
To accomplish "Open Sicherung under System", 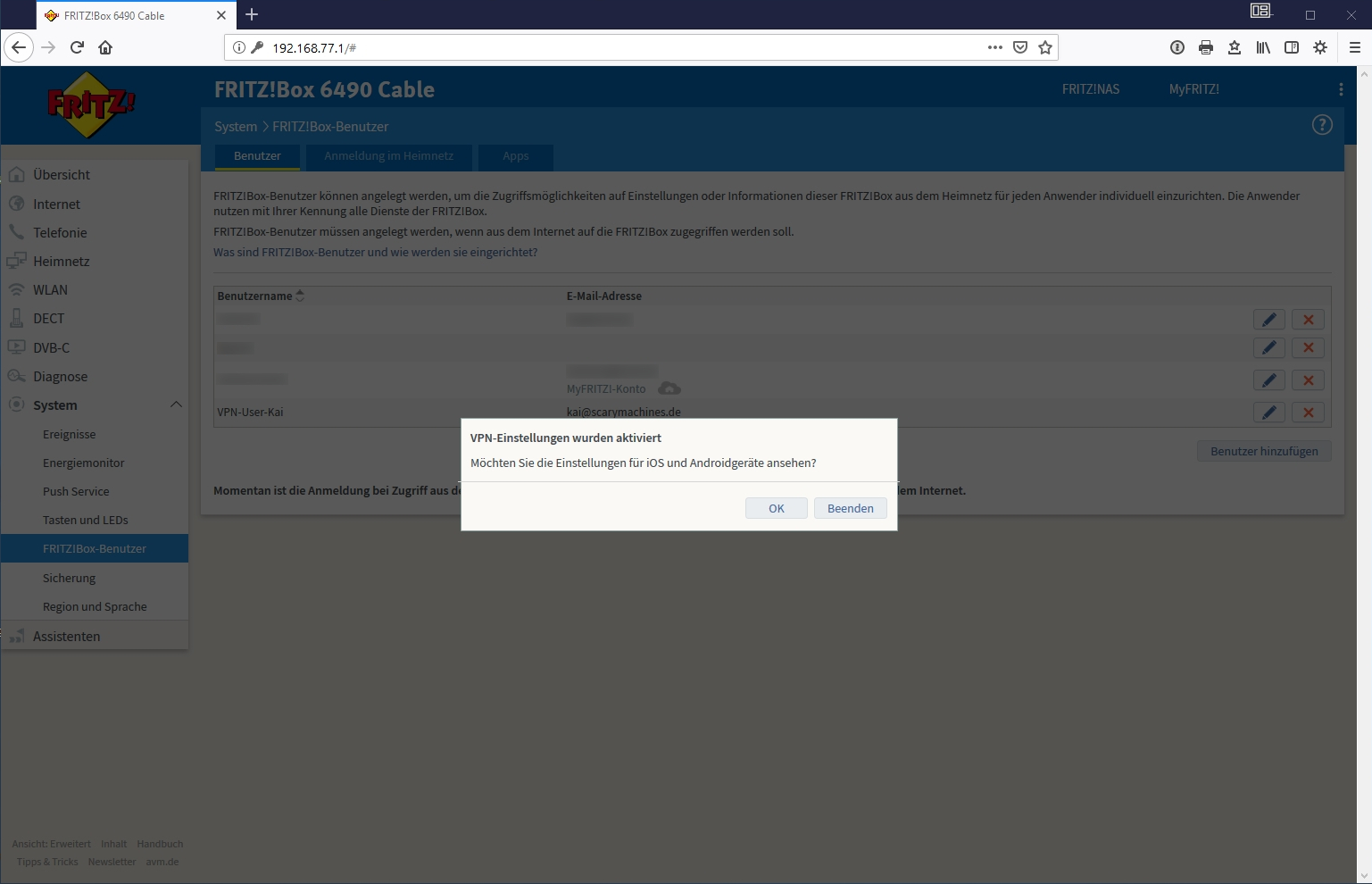I will (x=95, y=578).
